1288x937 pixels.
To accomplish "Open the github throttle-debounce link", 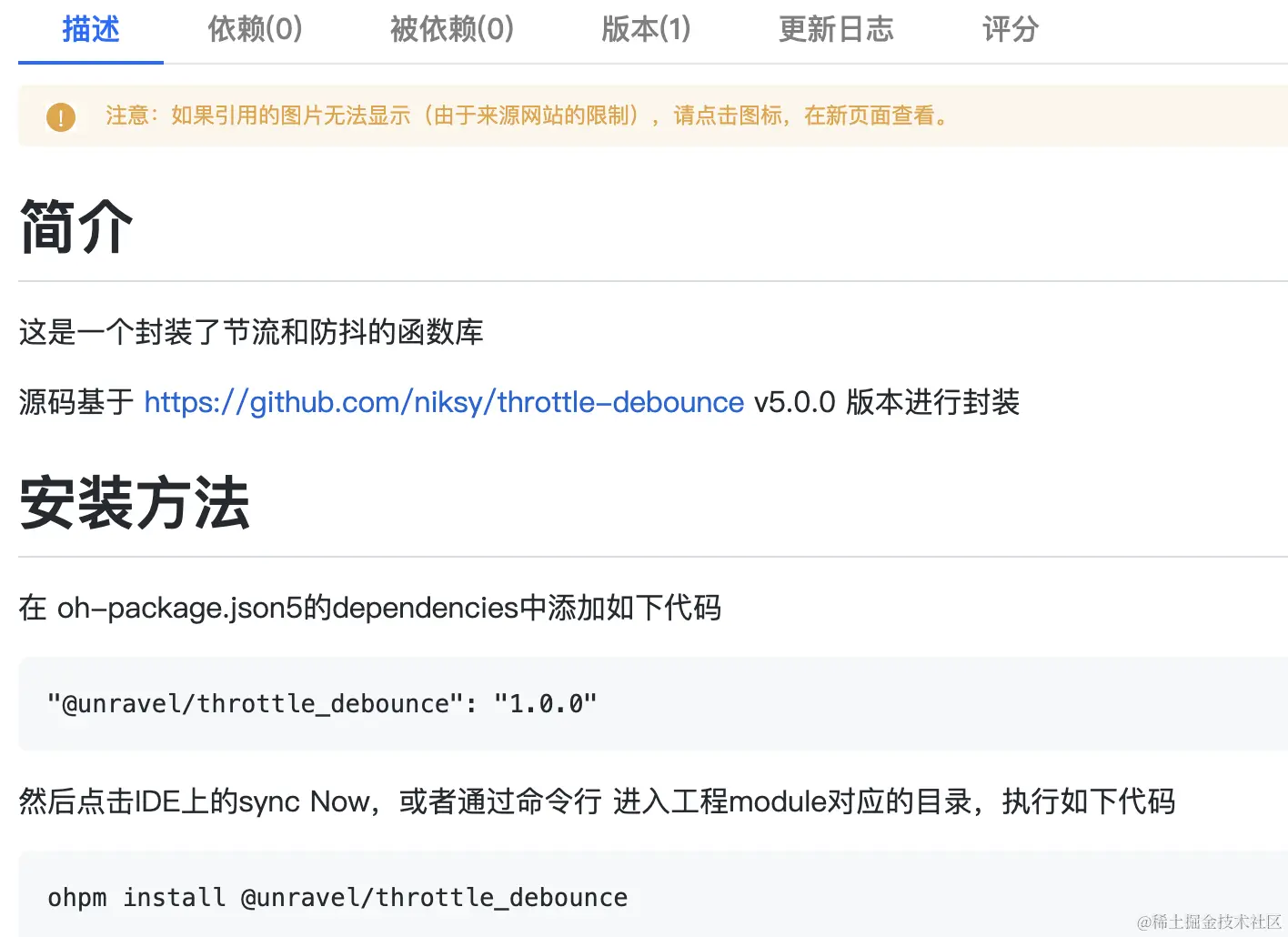I will (444, 402).
